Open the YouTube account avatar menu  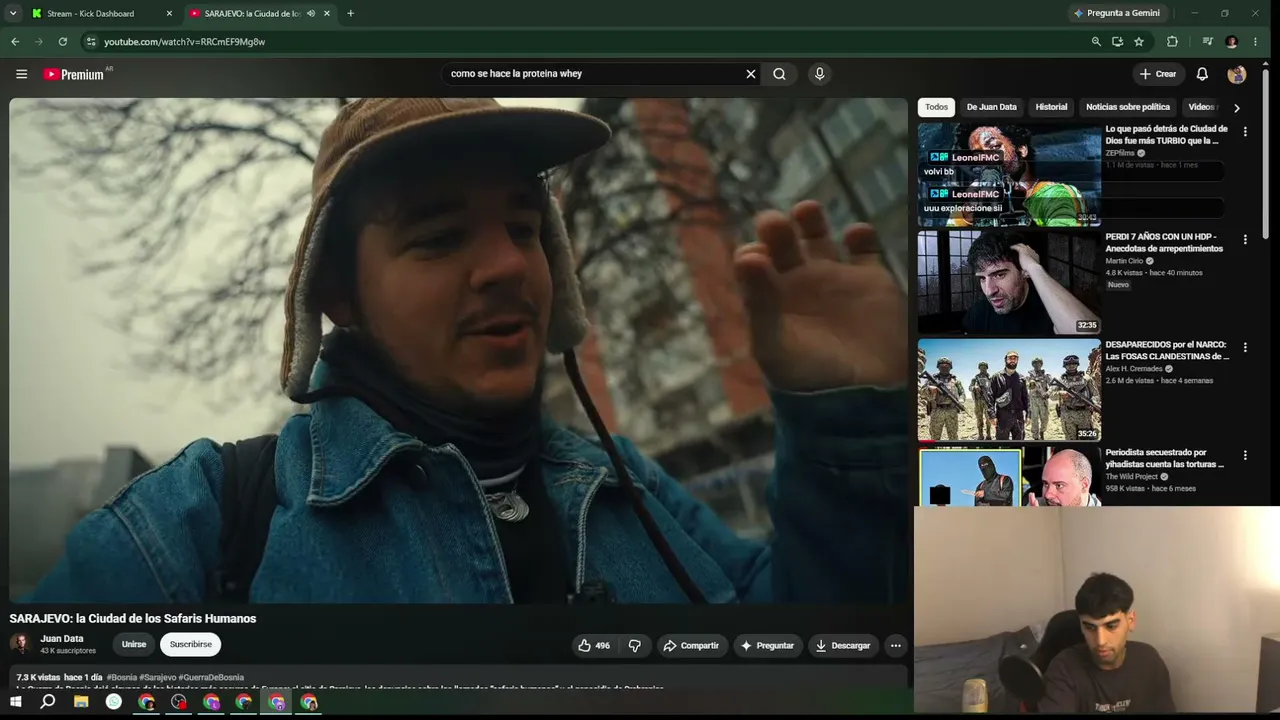point(1236,74)
